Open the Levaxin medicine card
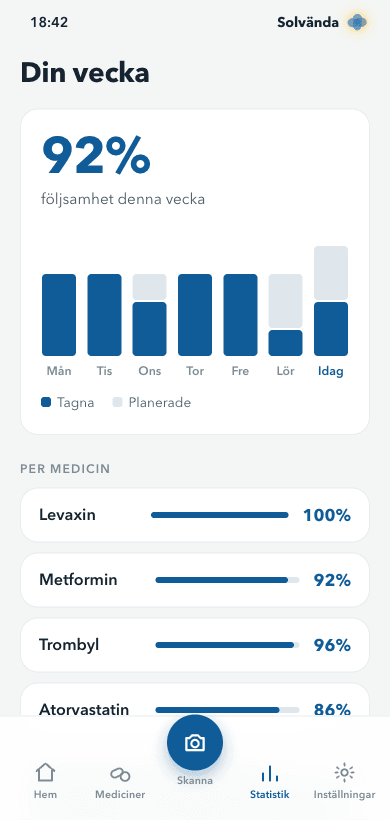The height and width of the screenshot is (820, 390). point(195,515)
